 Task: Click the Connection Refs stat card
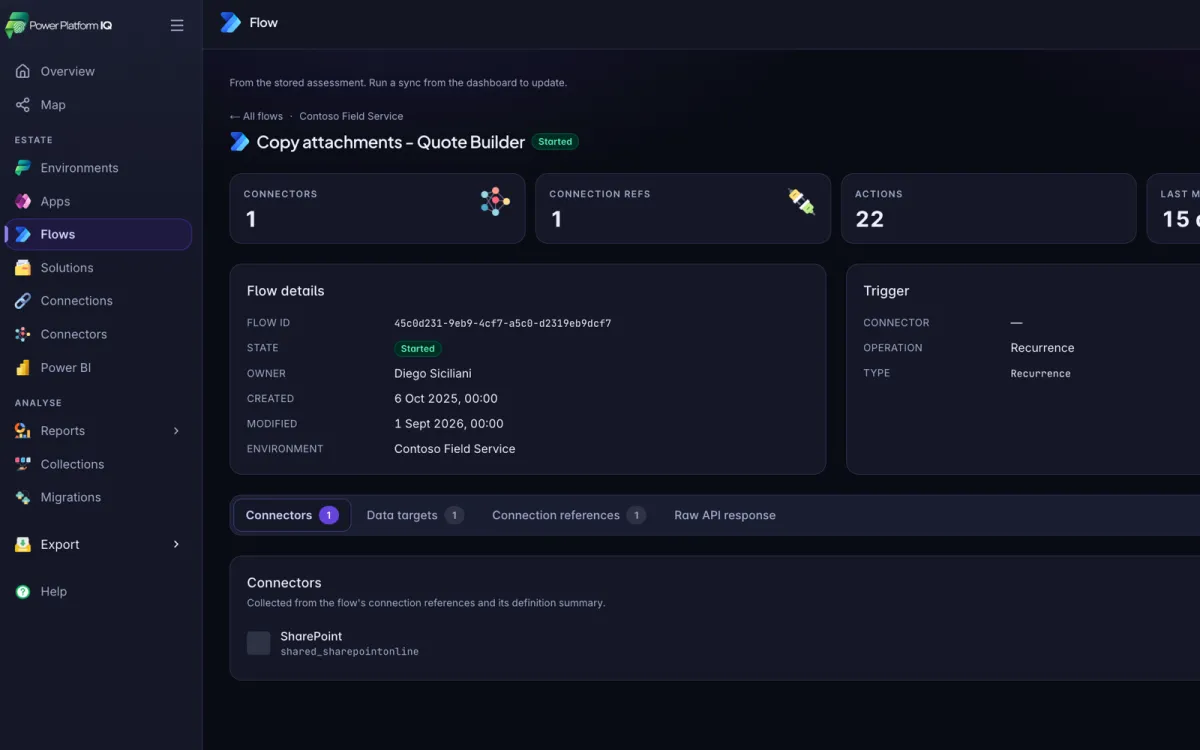[x=683, y=208]
